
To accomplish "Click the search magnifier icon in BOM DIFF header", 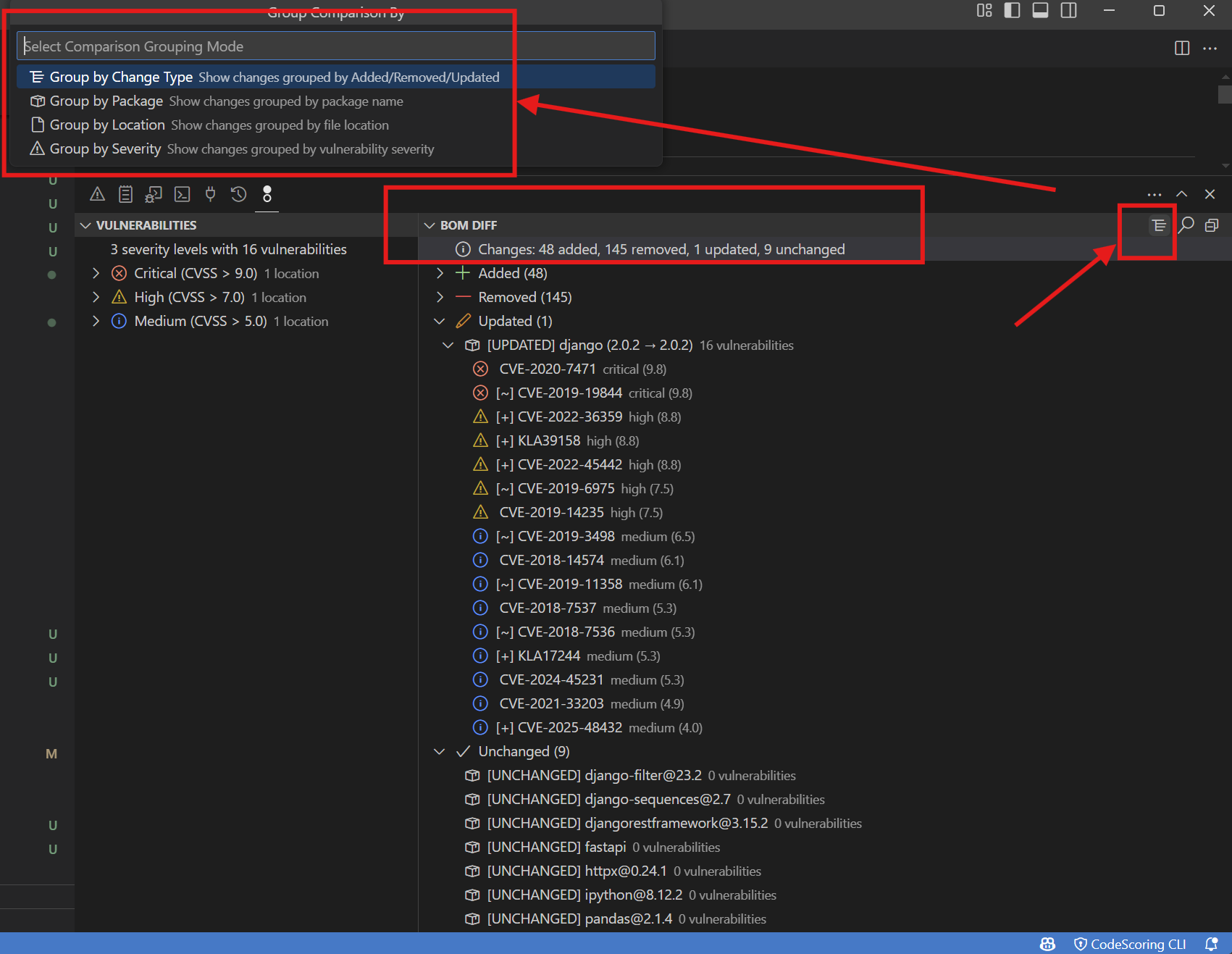I will pyautogui.click(x=1186, y=225).
